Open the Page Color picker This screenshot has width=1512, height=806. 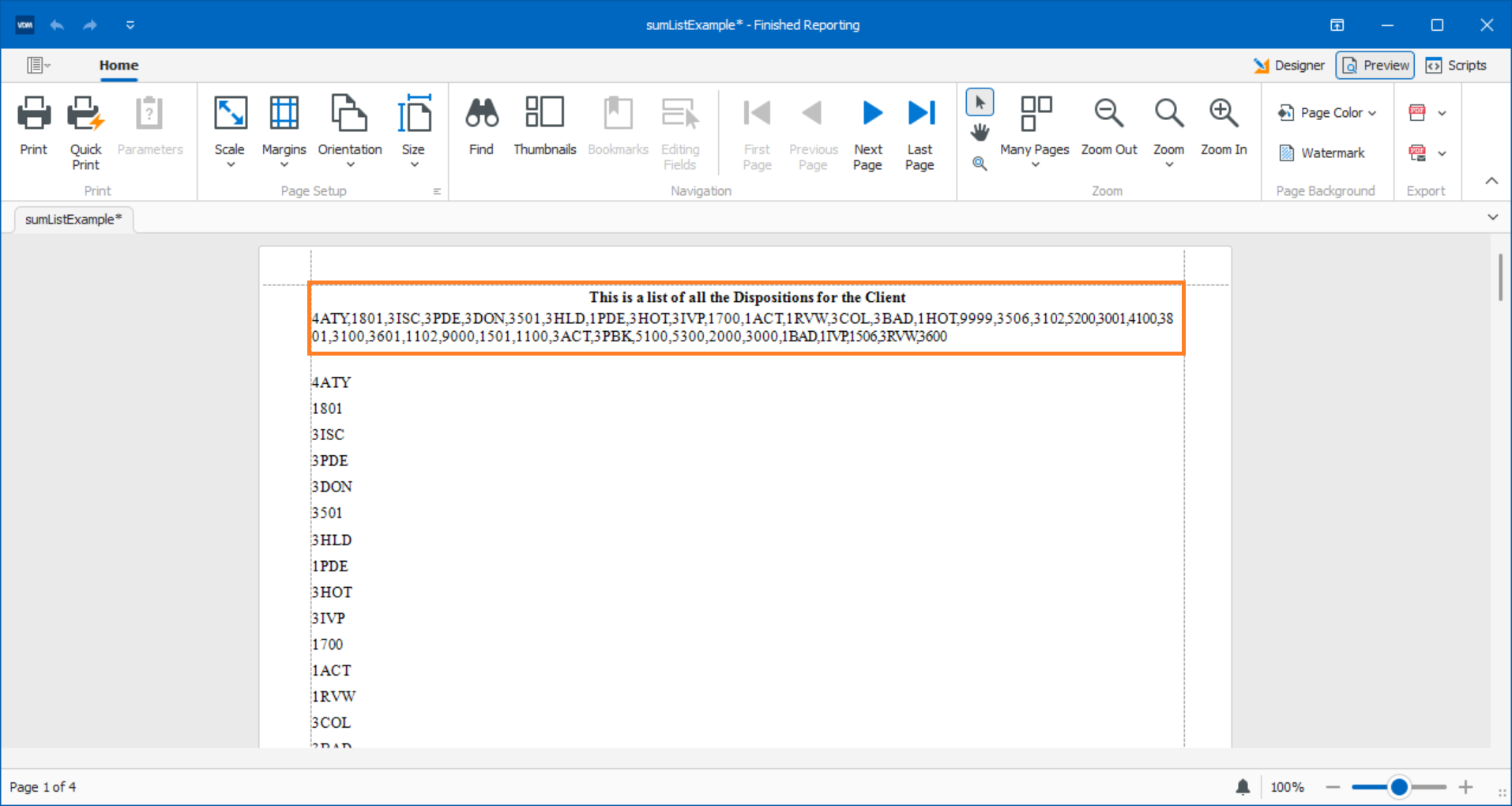1327,113
